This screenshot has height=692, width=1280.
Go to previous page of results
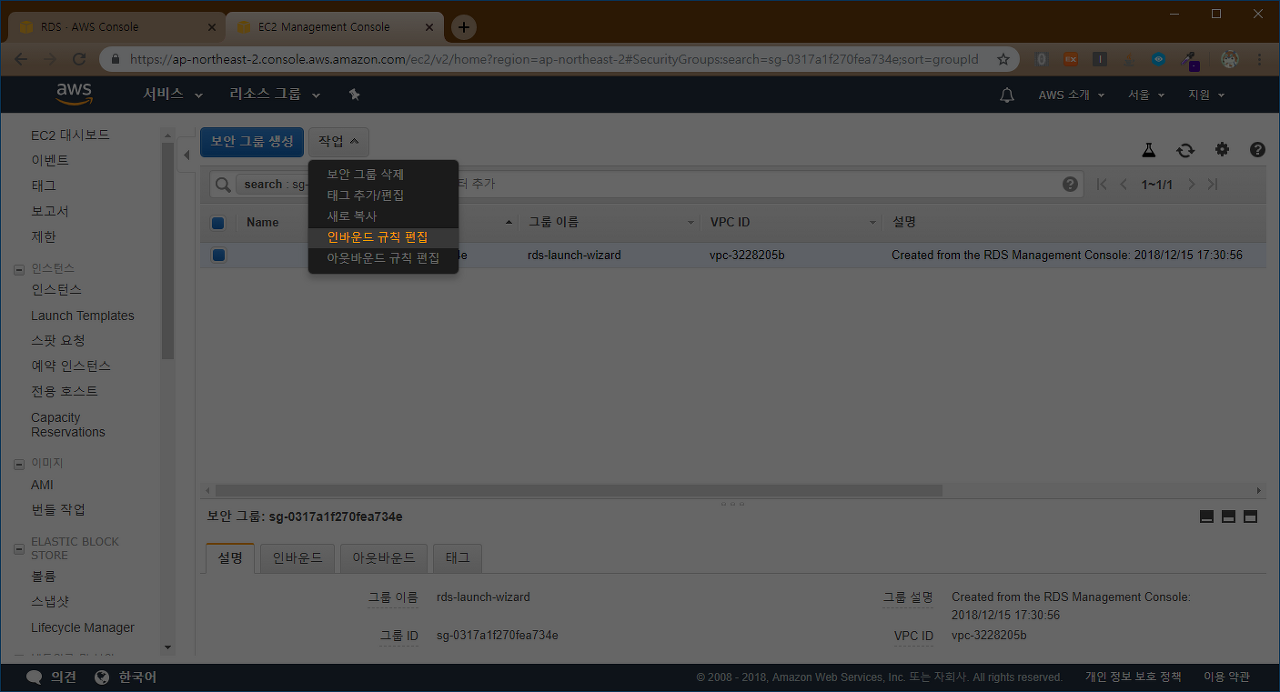(x=1123, y=184)
